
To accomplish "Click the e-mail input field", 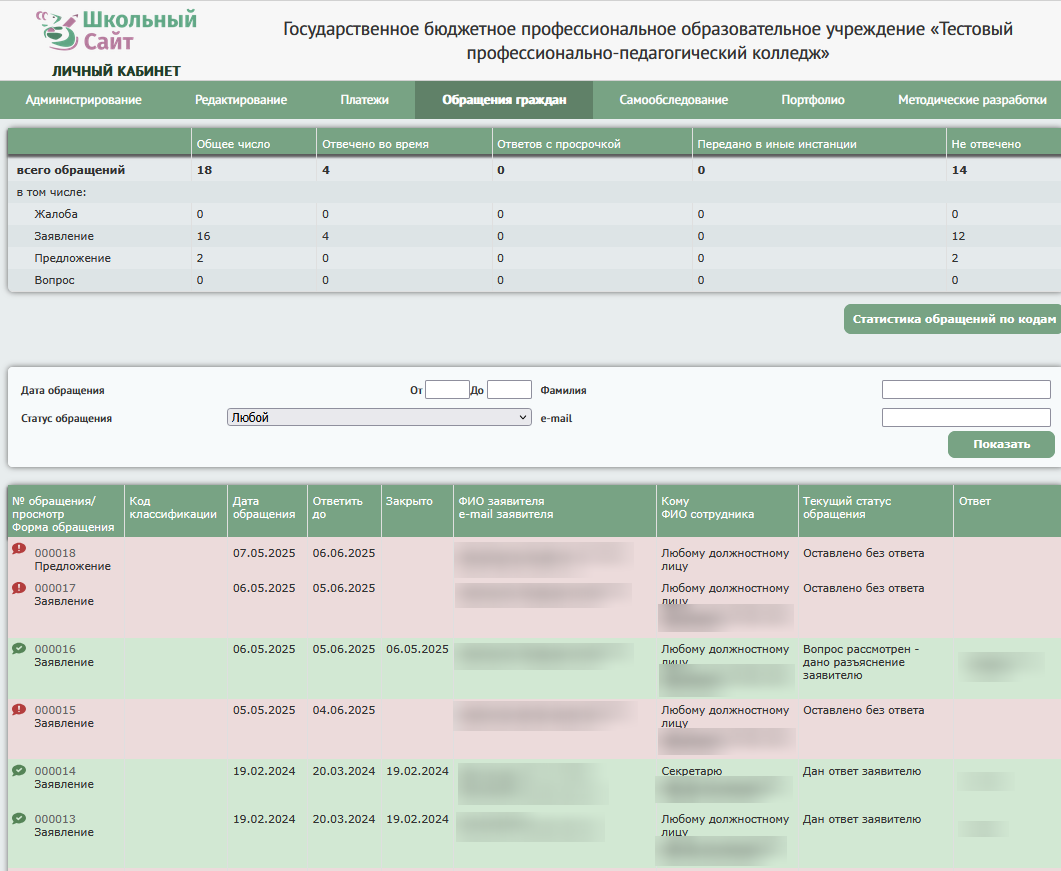I will [x=966, y=418].
